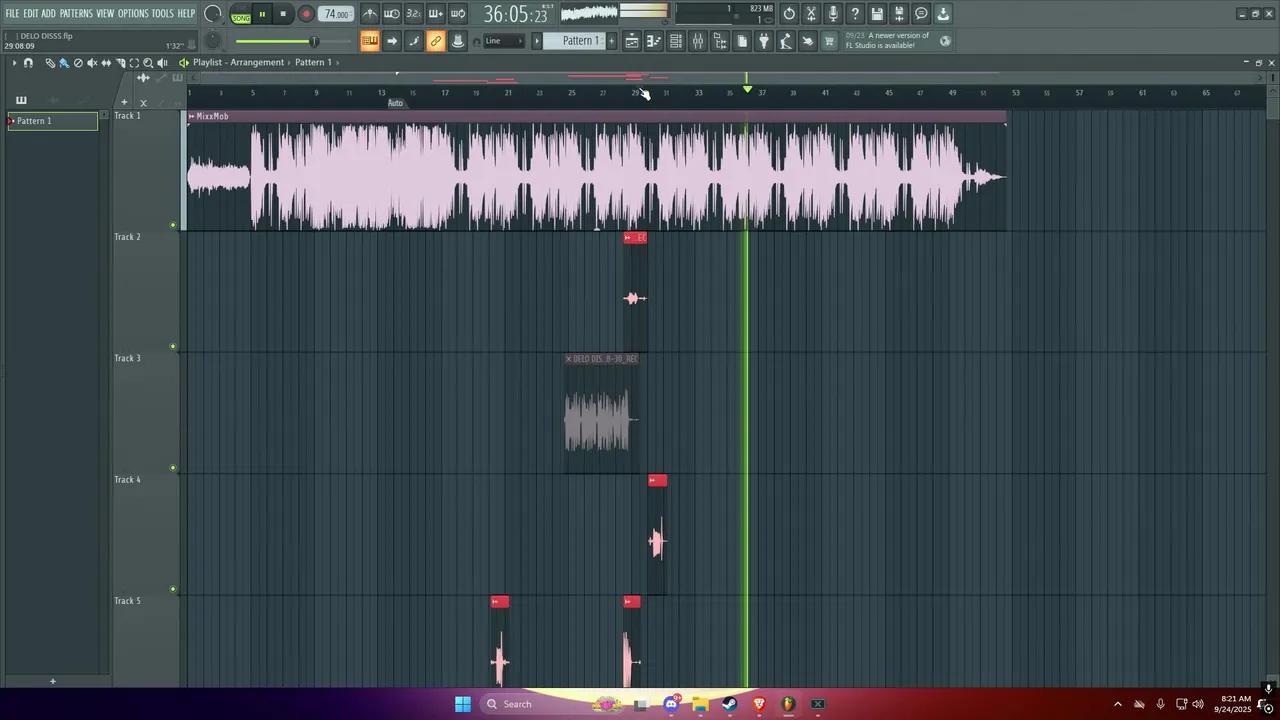Toggle mute switch for Track 2
The image size is (1280, 720).
click(173, 347)
